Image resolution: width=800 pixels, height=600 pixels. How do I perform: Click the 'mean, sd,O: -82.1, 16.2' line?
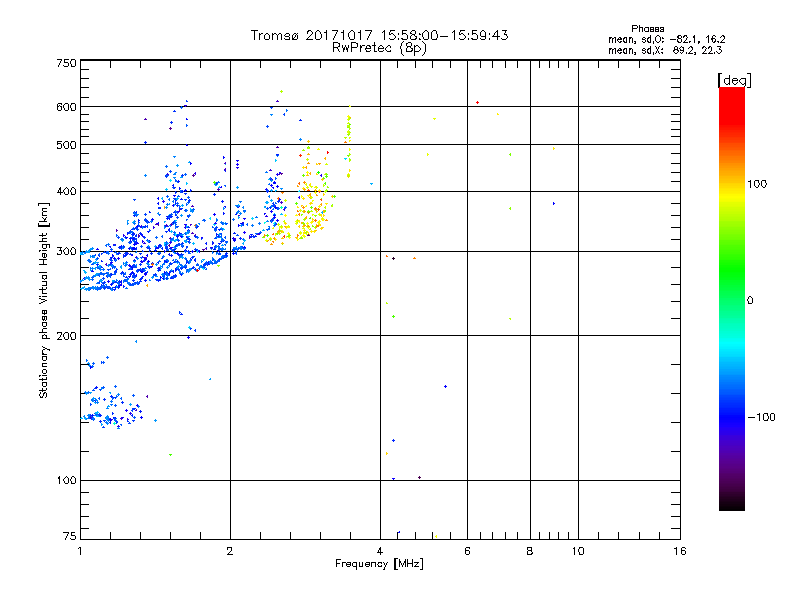click(x=666, y=39)
